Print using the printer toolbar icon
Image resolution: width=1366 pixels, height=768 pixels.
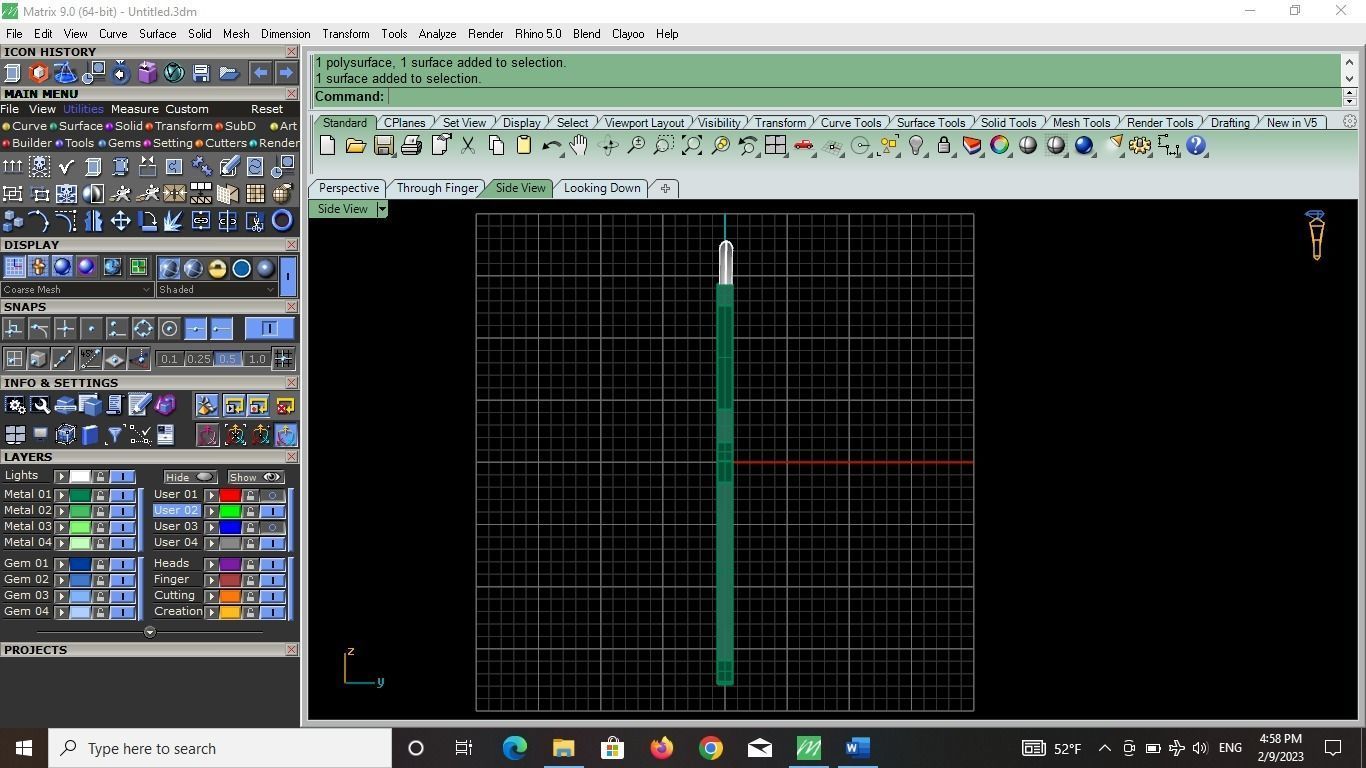tap(411, 146)
